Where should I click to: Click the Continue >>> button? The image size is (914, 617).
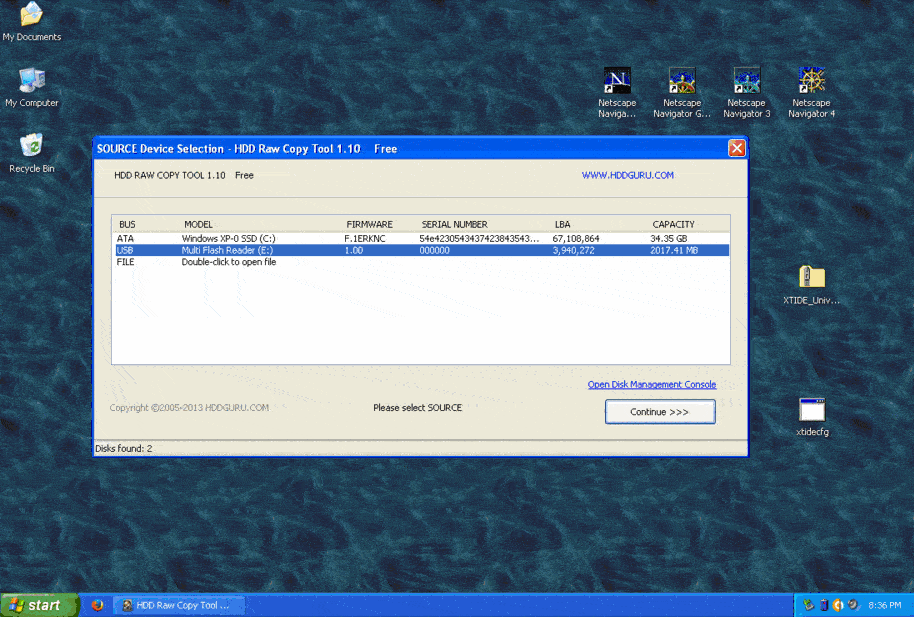pos(660,412)
